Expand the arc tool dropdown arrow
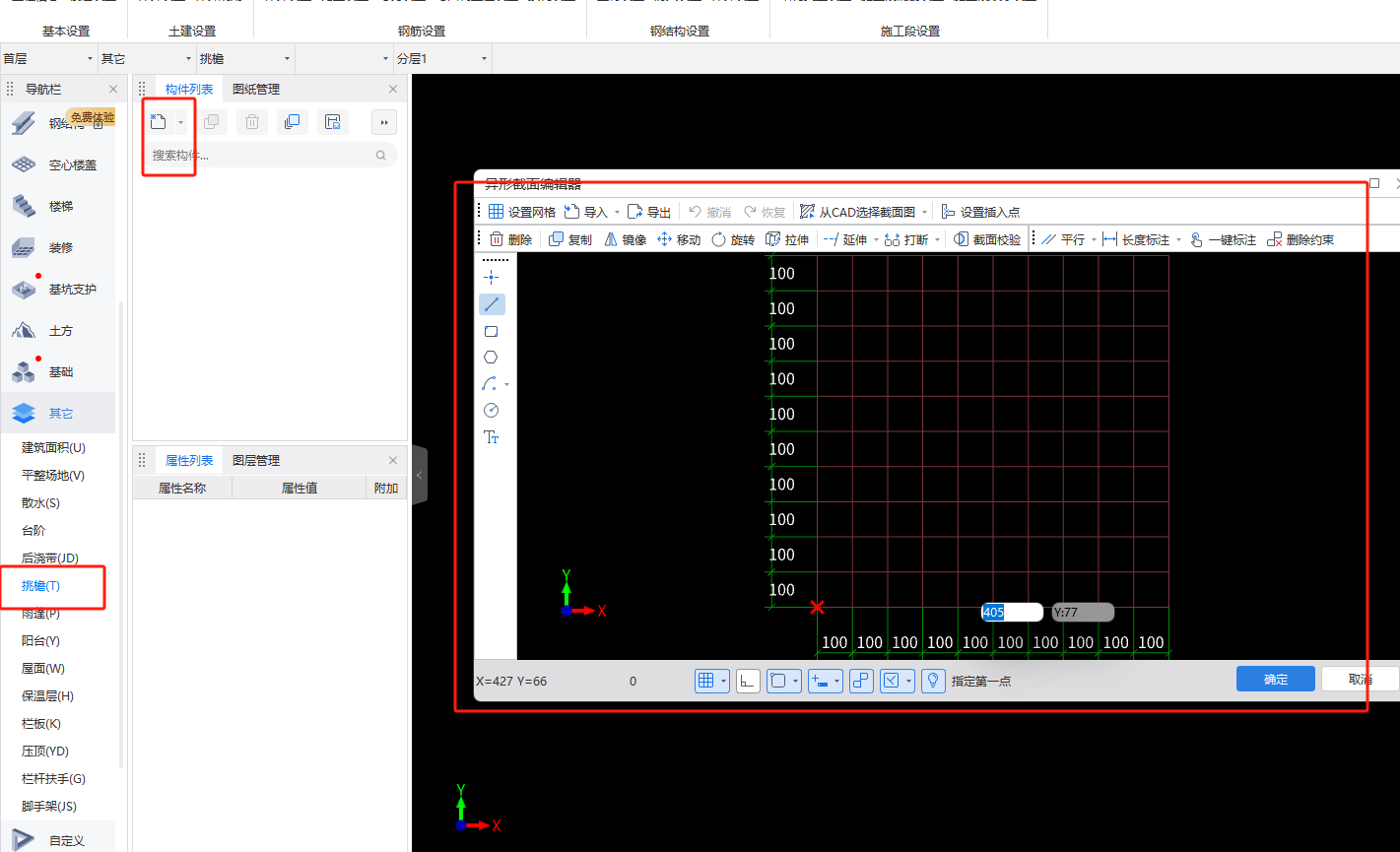Viewport: 1400px width, 852px height. point(506,384)
